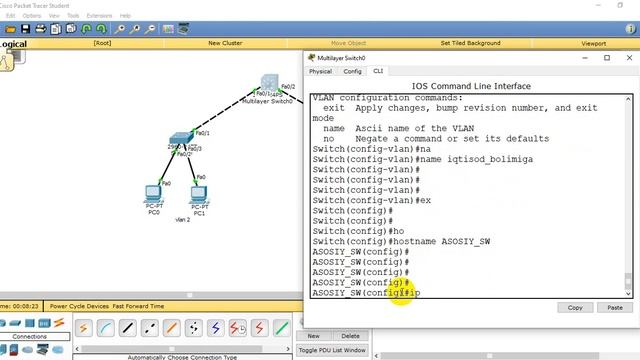
Task: Select the automatic connection lightning cable
Action: point(84,328)
